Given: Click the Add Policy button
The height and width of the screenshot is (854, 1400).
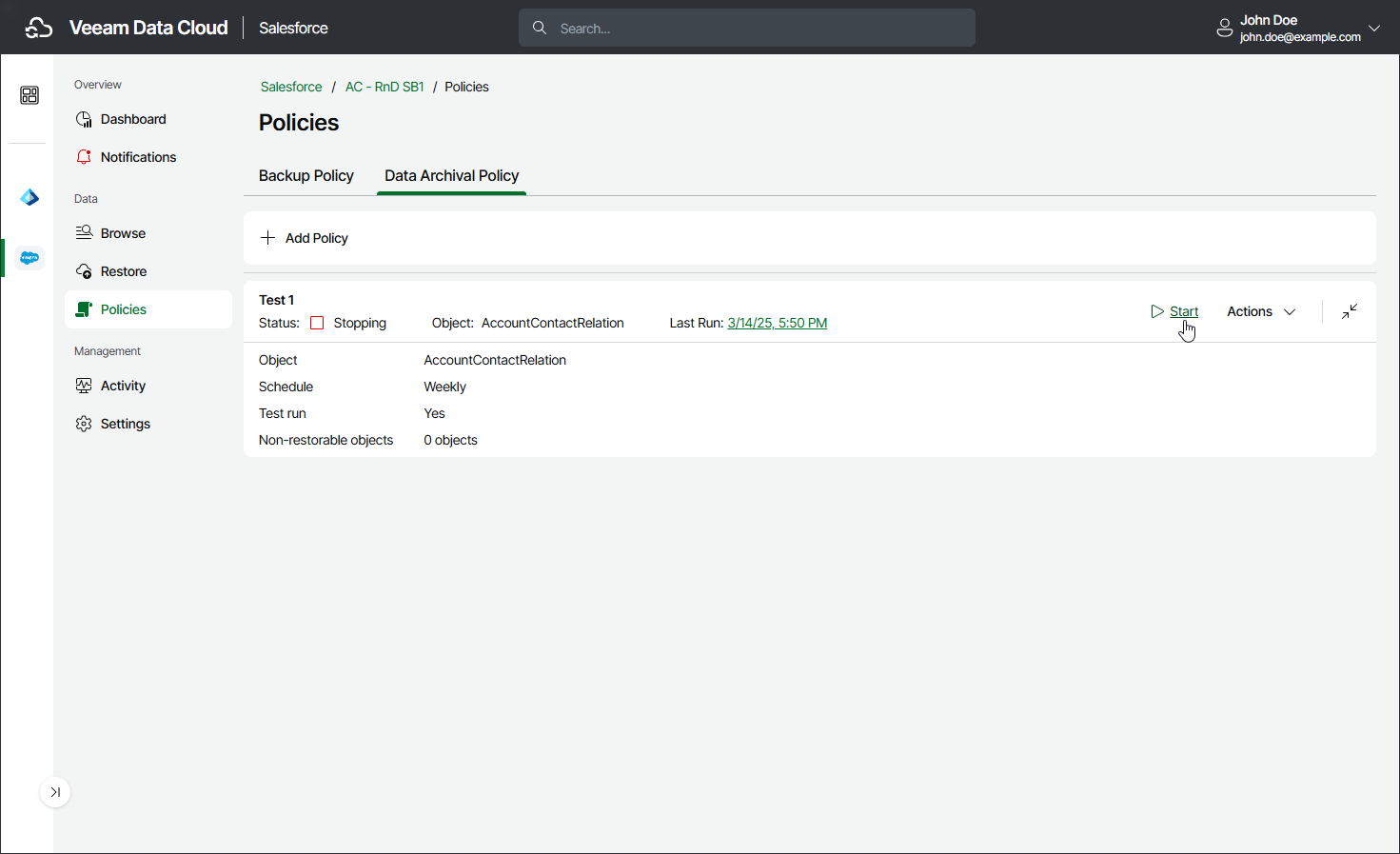Looking at the screenshot, I should coord(305,238).
